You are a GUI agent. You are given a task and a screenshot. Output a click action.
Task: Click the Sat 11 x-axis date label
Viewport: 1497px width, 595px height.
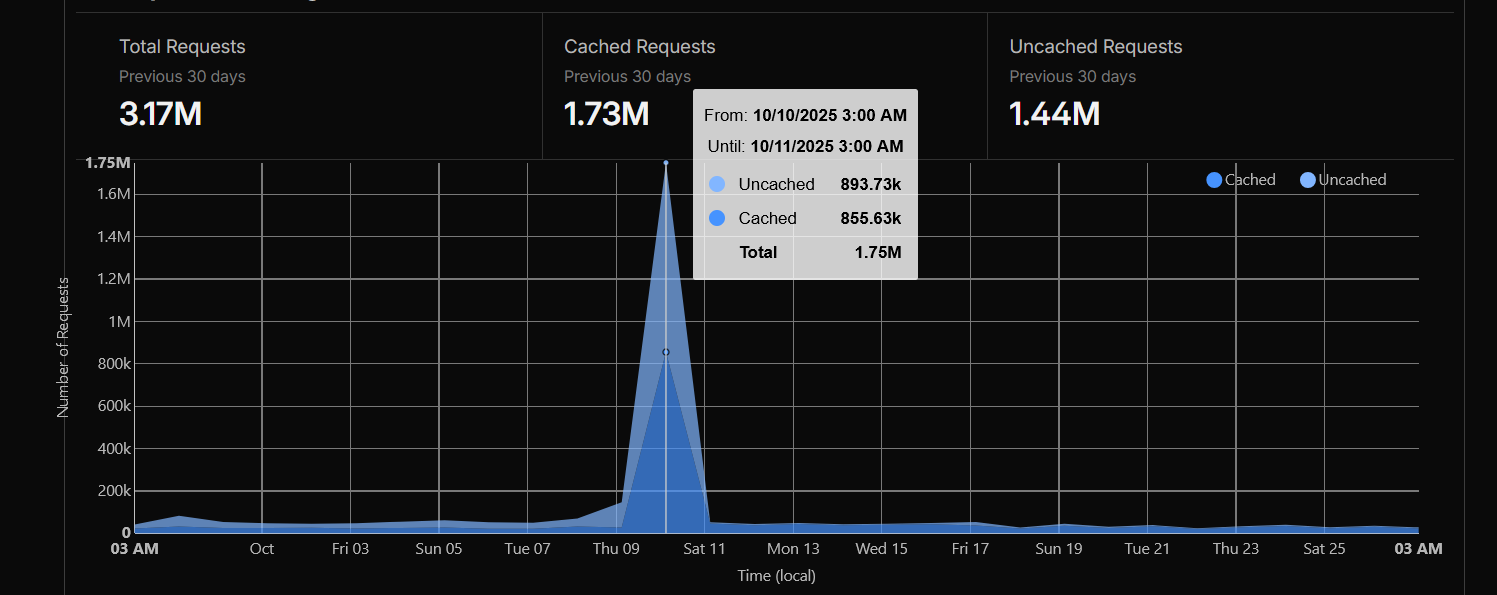click(x=704, y=549)
